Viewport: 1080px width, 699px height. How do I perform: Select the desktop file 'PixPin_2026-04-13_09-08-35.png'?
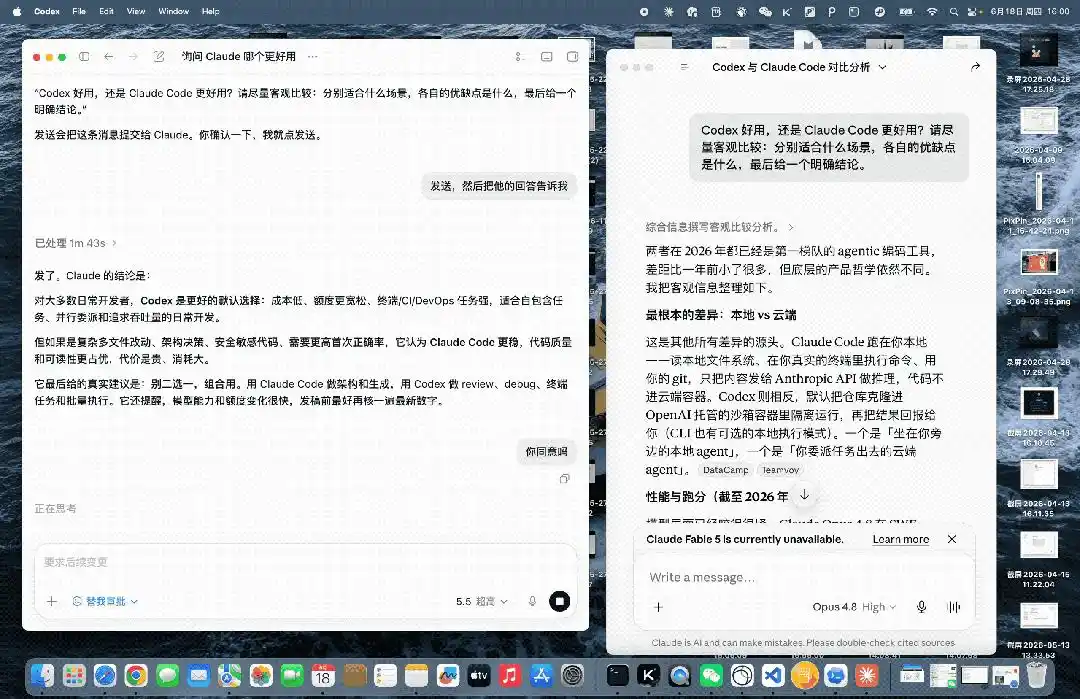(x=1038, y=278)
